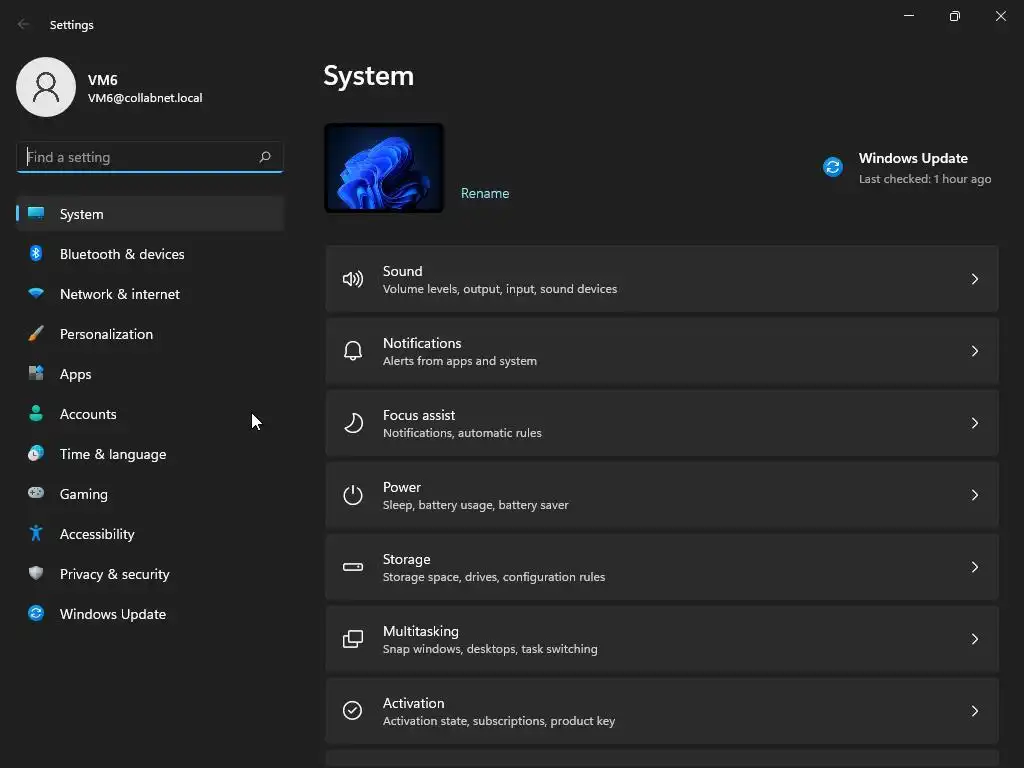Click the Sound speaker icon
Screen dimensions: 1024x768
[353, 279]
